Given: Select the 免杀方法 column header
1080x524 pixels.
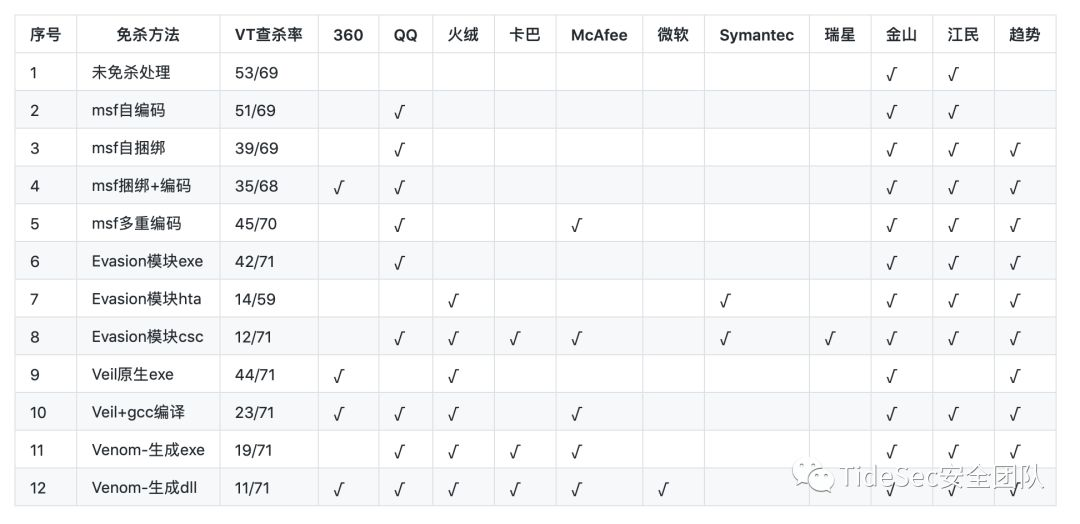Looking at the screenshot, I should (x=147, y=35).
